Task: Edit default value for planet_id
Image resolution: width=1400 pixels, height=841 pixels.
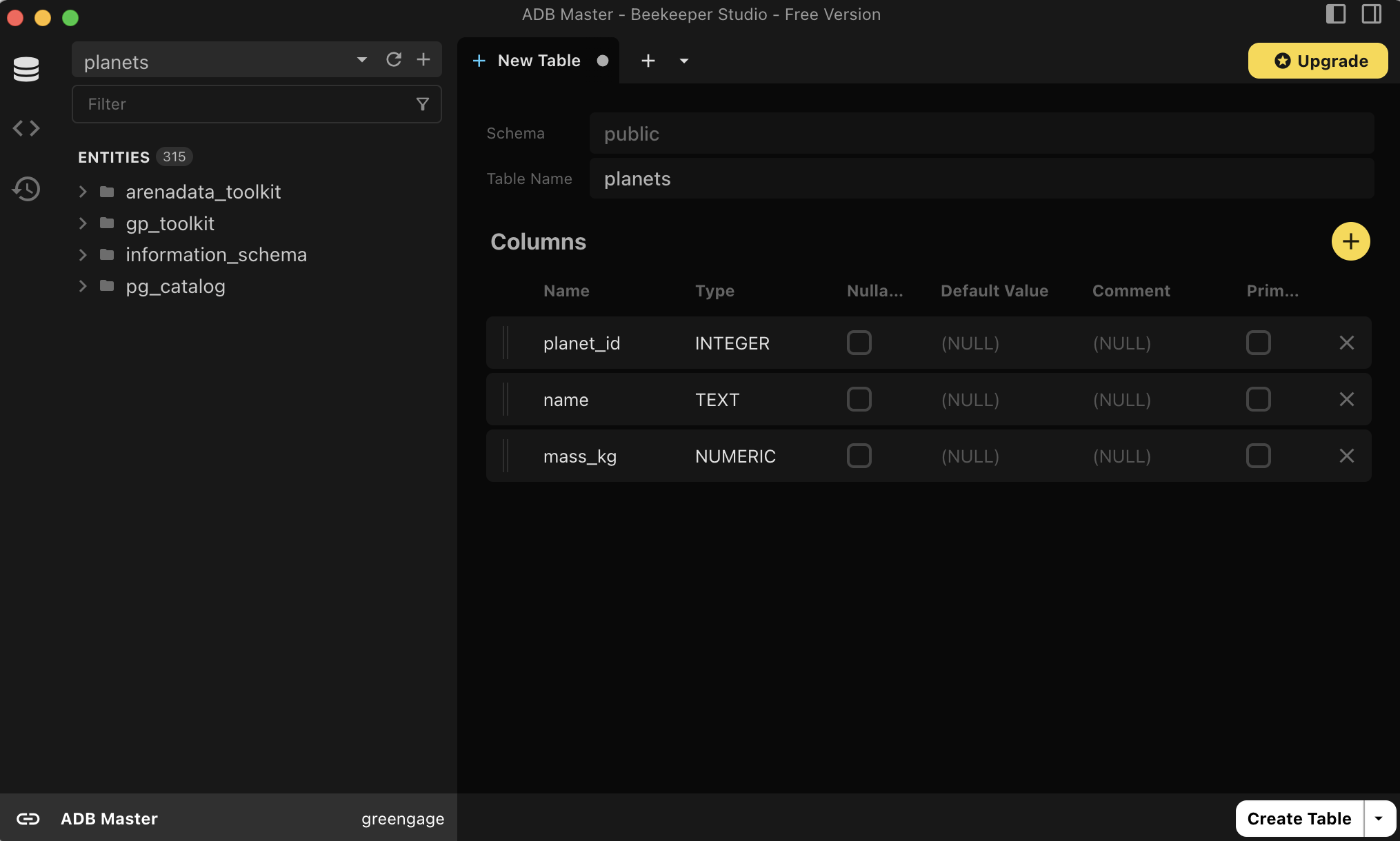Action: point(970,343)
